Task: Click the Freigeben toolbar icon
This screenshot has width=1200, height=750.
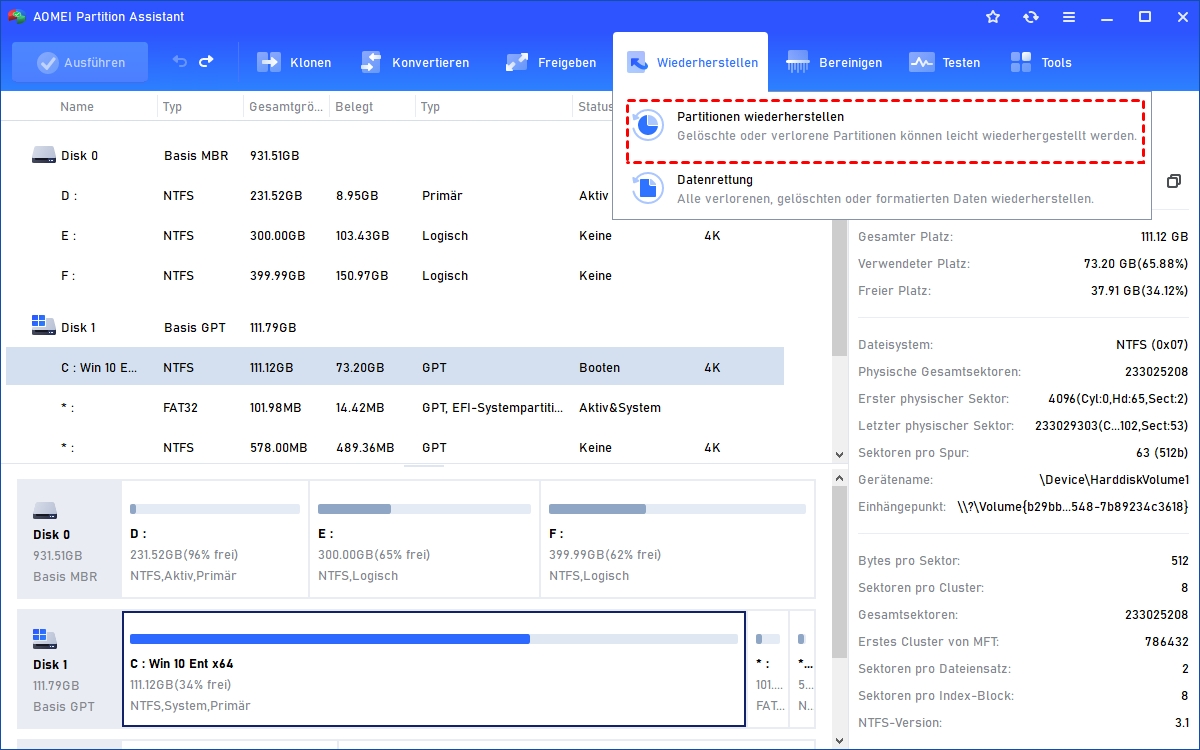Action: click(x=517, y=62)
